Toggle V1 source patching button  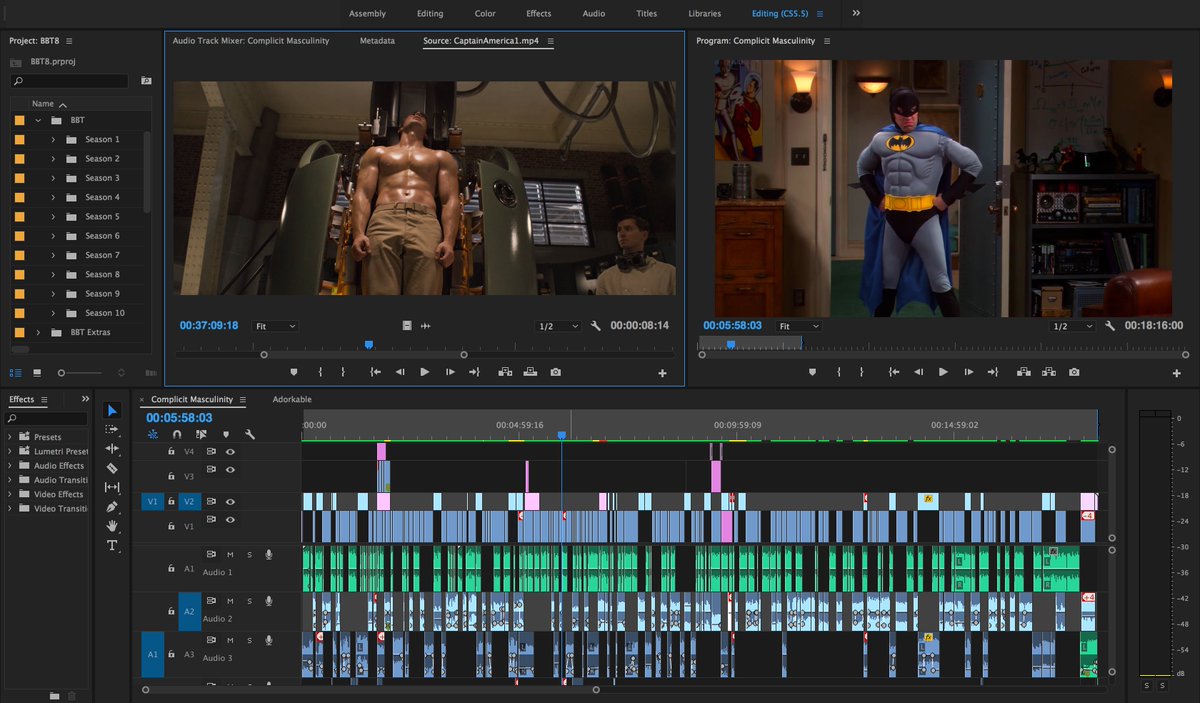point(153,502)
